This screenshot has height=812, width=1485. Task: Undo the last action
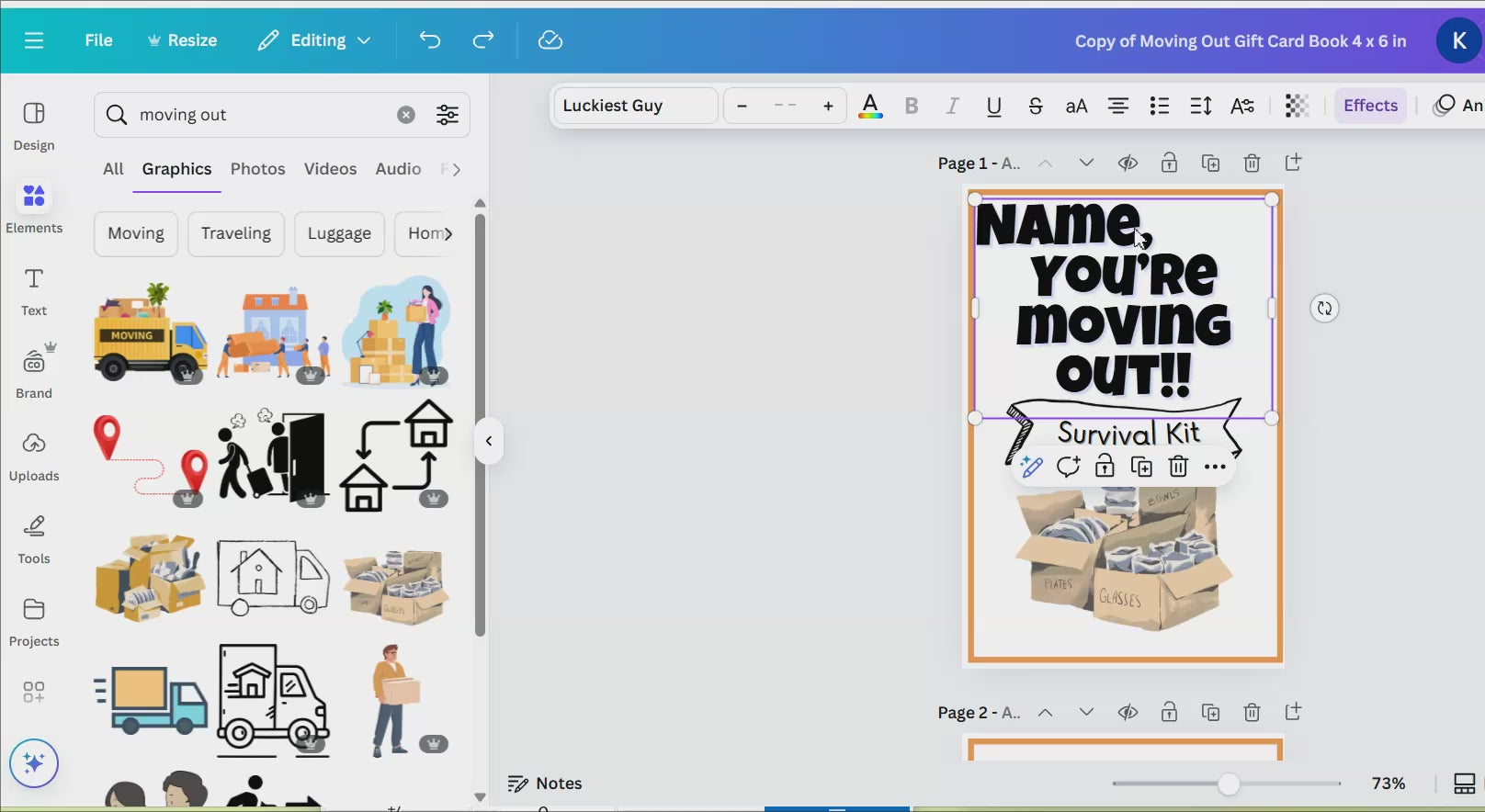point(430,40)
